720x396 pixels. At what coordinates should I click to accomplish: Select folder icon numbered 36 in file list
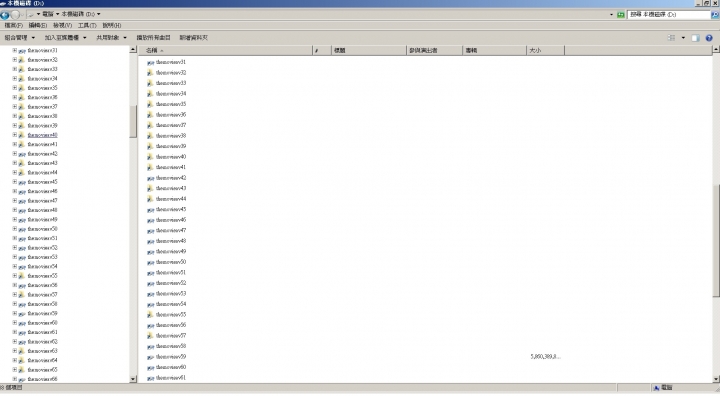coord(150,115)
